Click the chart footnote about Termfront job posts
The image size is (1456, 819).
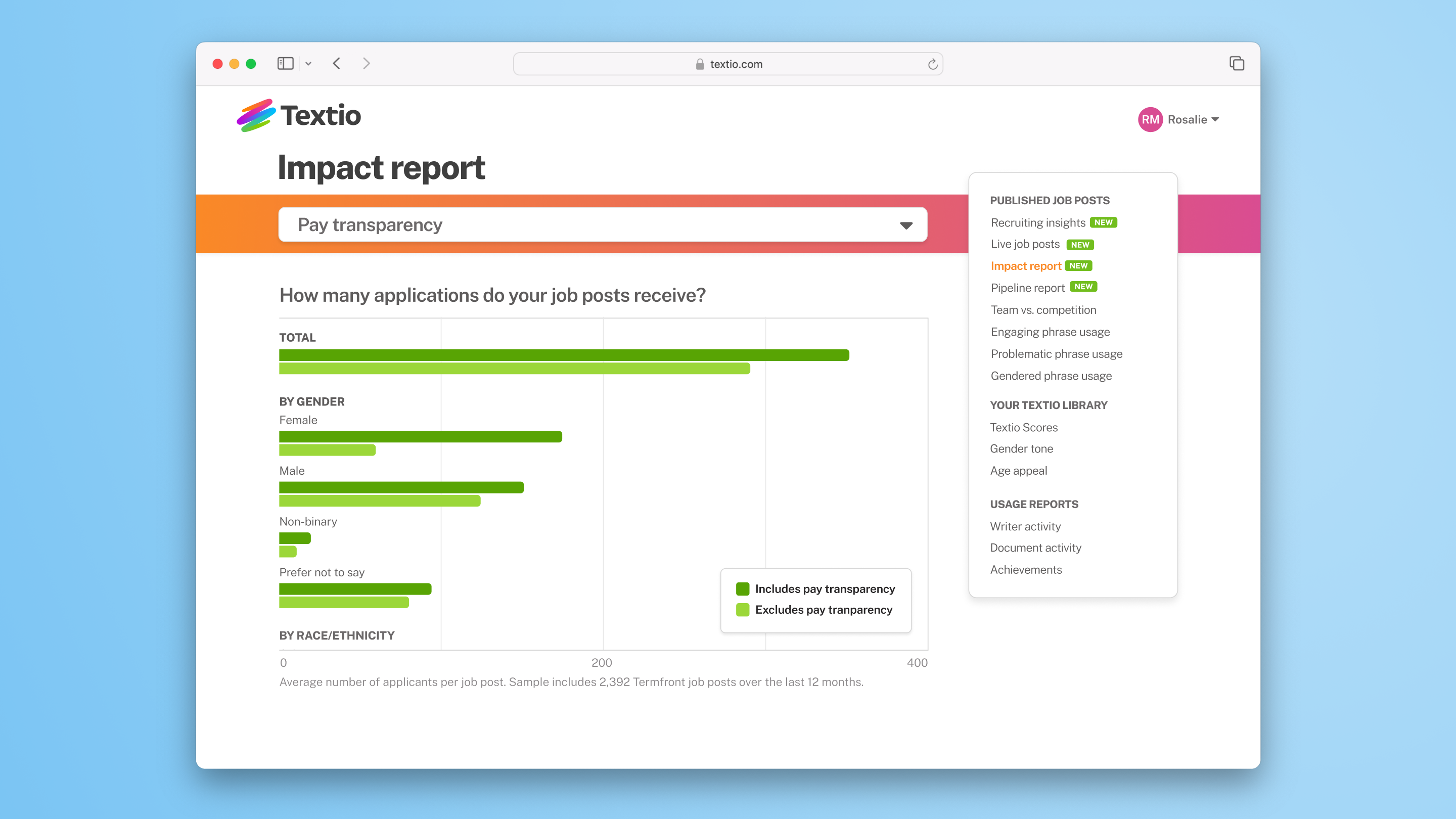pos(571,681)
